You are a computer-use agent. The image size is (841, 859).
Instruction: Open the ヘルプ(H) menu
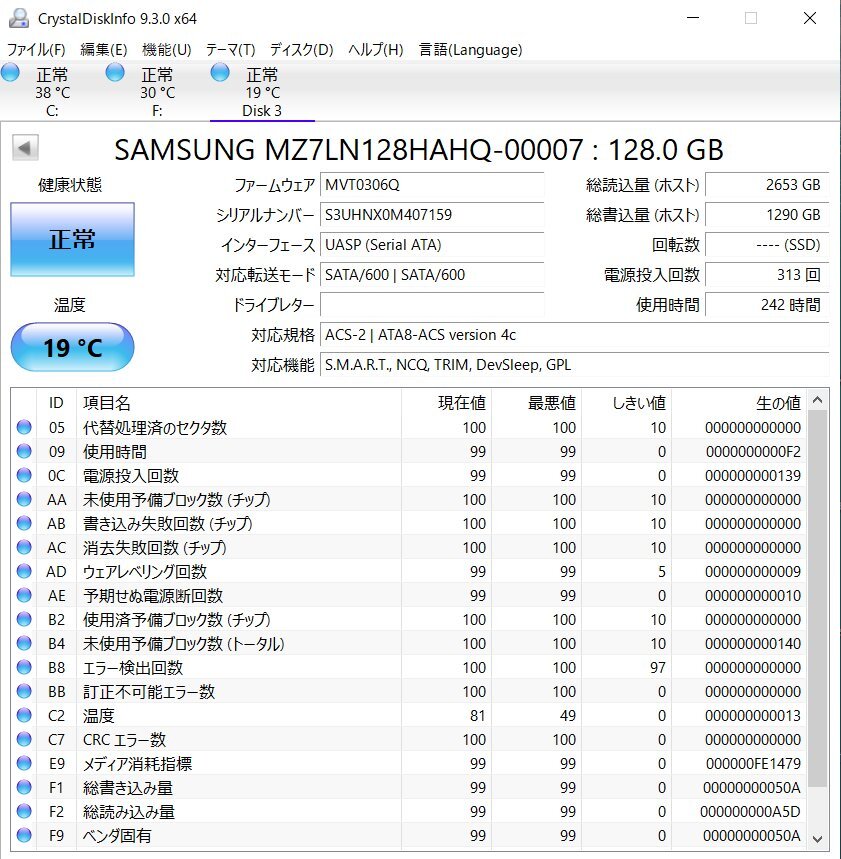[376, 50]
